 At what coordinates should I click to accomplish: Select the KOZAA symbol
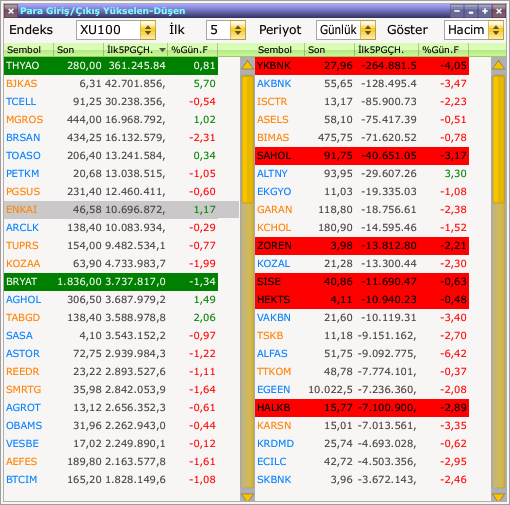tap(23, 264)
